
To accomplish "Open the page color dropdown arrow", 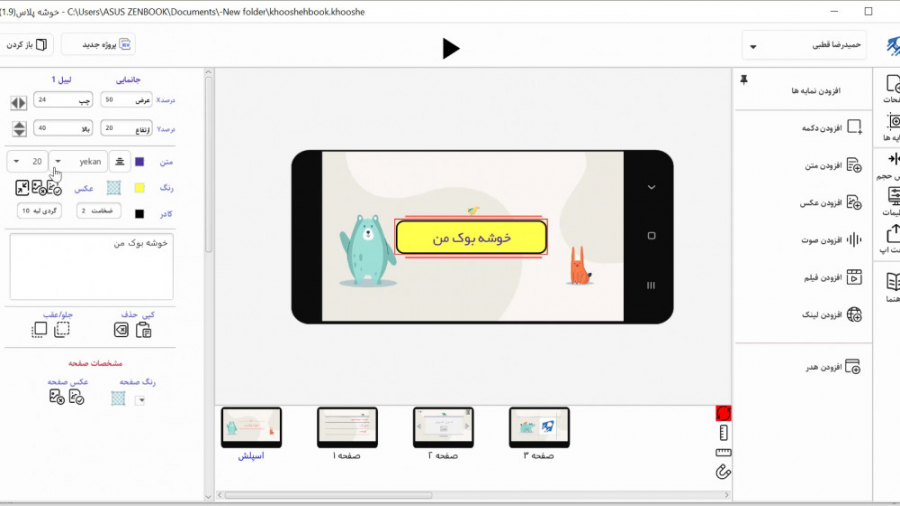I will (140, 400).
